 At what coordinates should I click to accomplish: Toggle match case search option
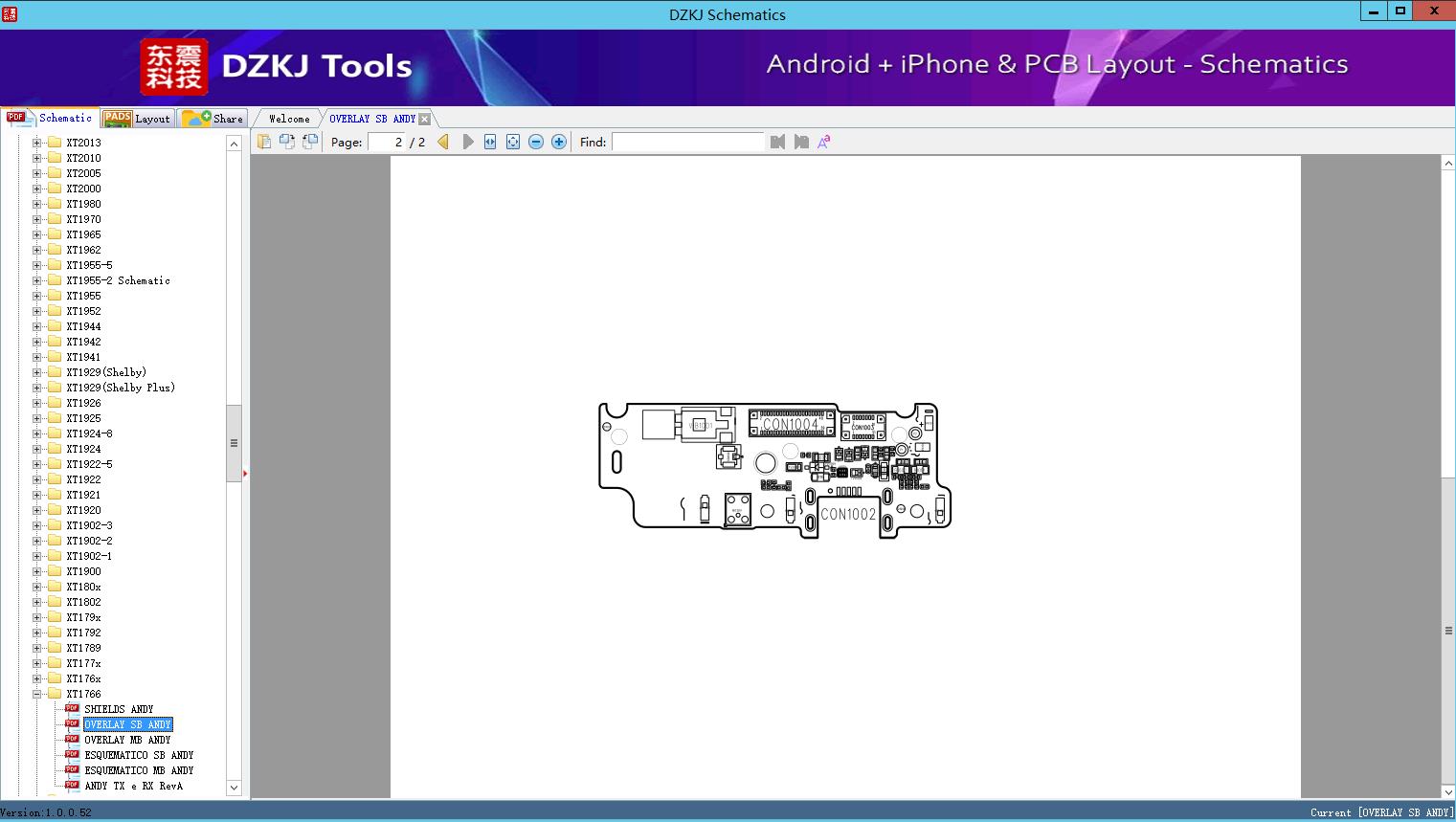[823, 142]
